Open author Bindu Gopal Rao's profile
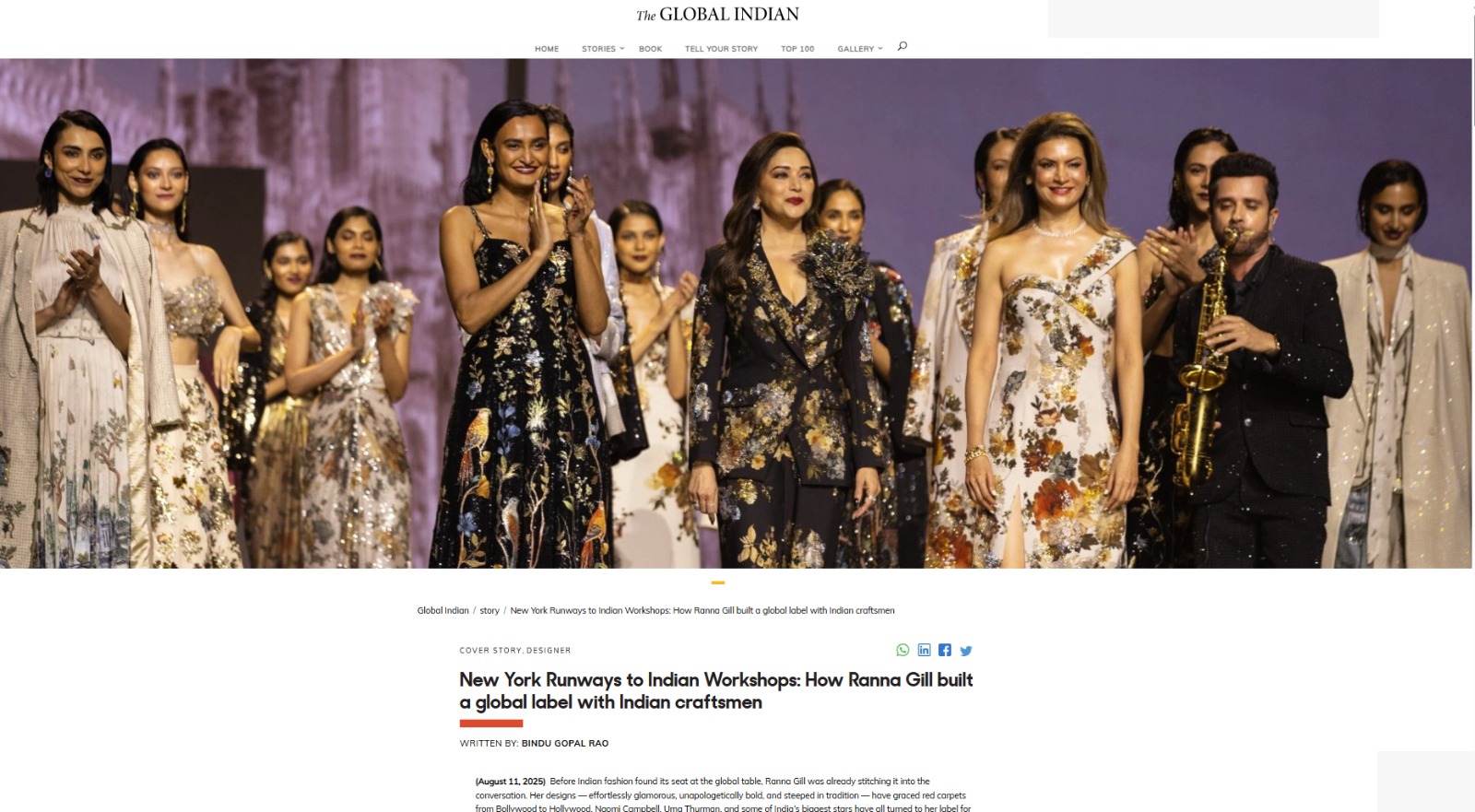This screenshot has width=1475, height=812. tap(565, 743)
